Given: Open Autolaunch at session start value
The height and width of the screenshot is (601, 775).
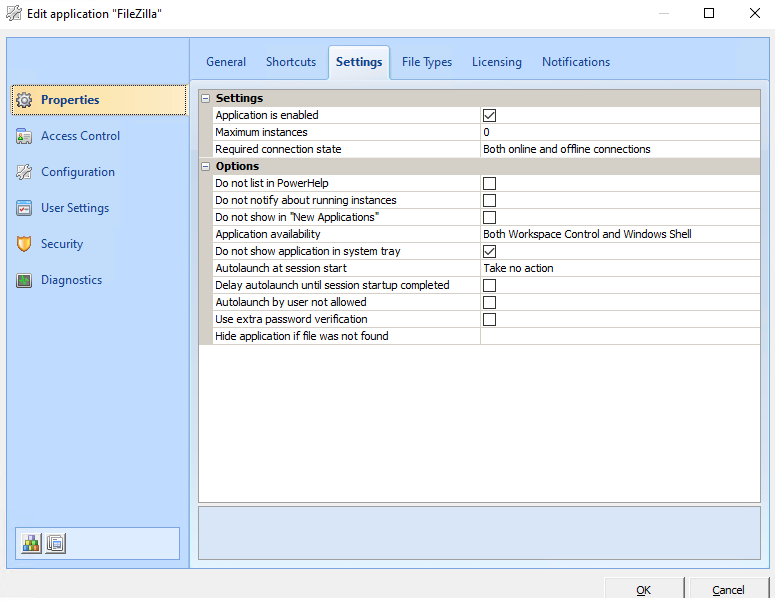Looking at the screenshot, I should (x=620, y=268).
